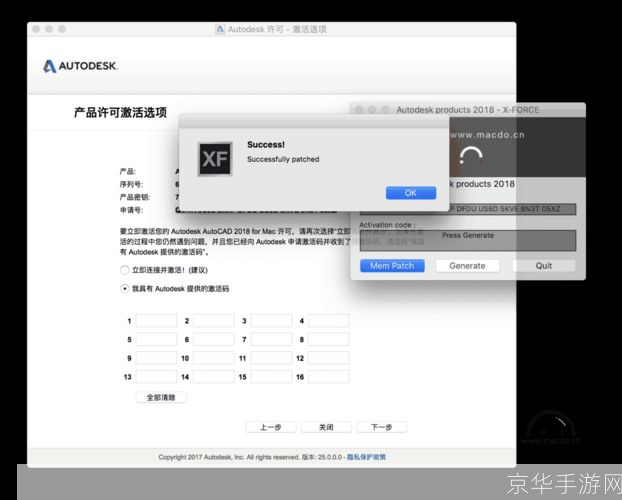Click the Activation code : label in X-FORCE
The image size is (622, 500).
pos(387,225)
